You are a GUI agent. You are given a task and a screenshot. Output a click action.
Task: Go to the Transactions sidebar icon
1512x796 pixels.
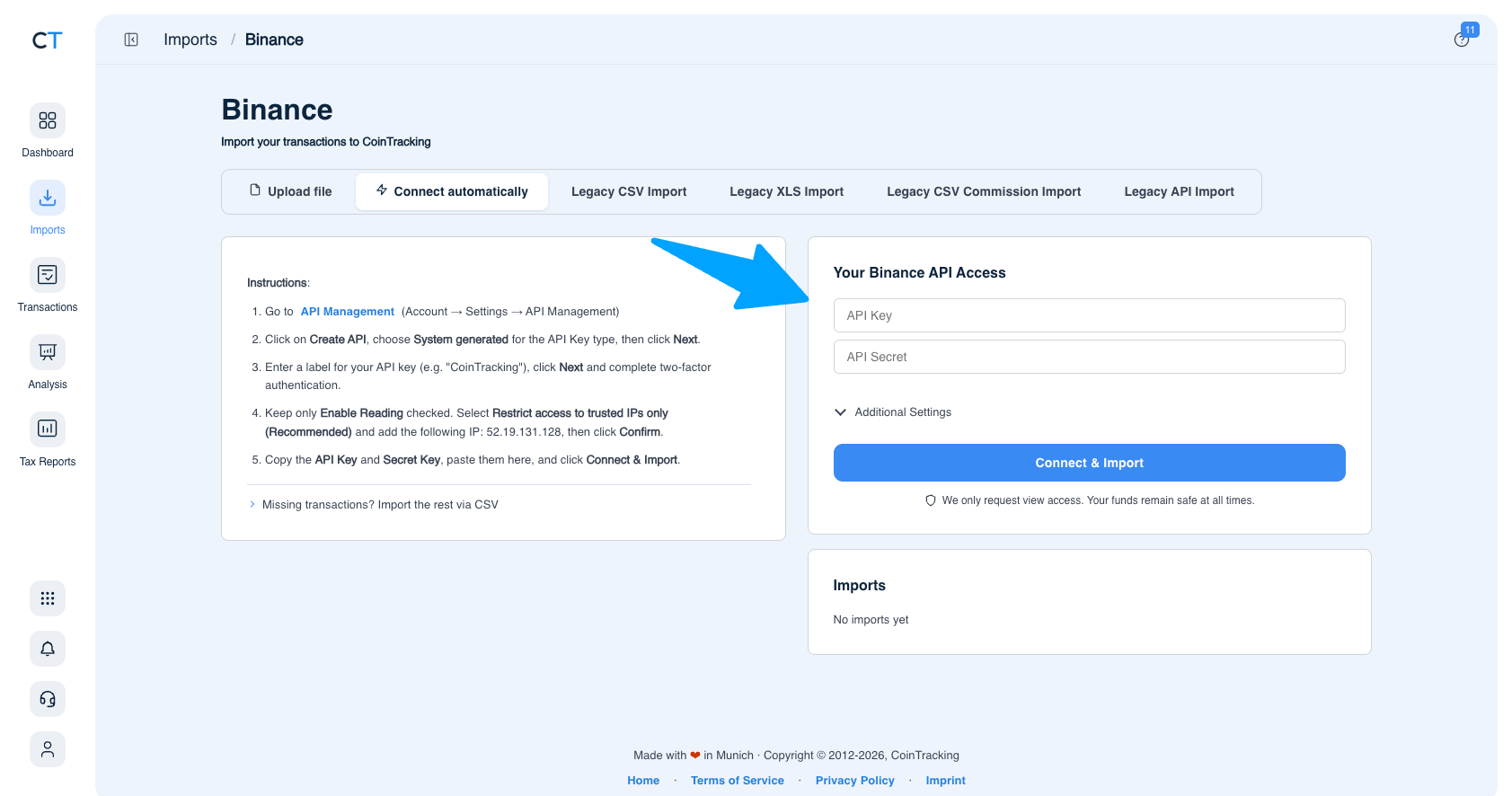(48, 275)
